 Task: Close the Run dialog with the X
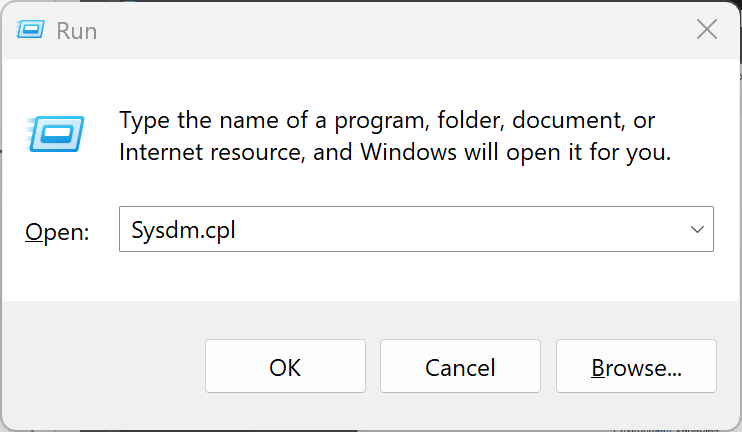tap(707, 29)
